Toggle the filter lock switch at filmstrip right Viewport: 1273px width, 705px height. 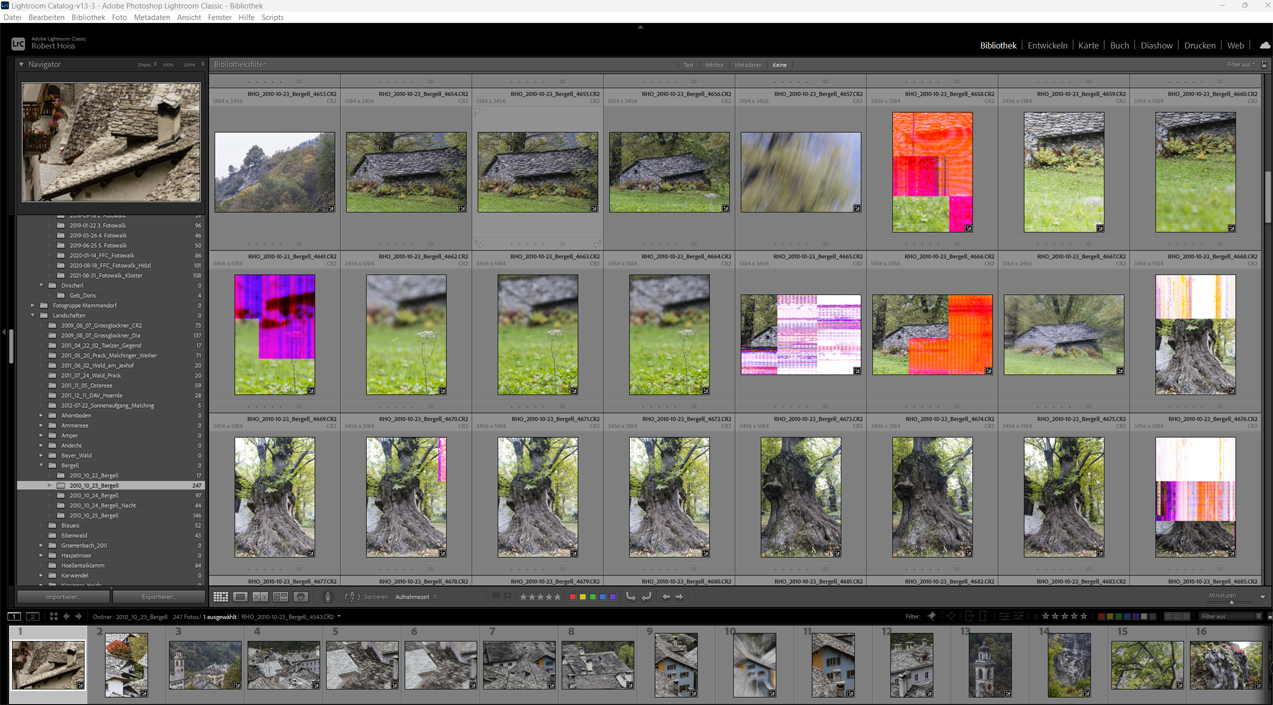click(x=1268, y=617)
